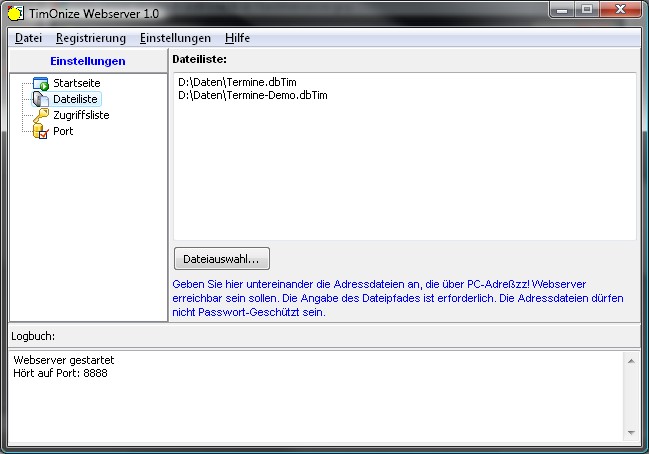Screen dimensions: 649x454
Task: Close the TimOnize Webserver window
Action: coord(620,10)
